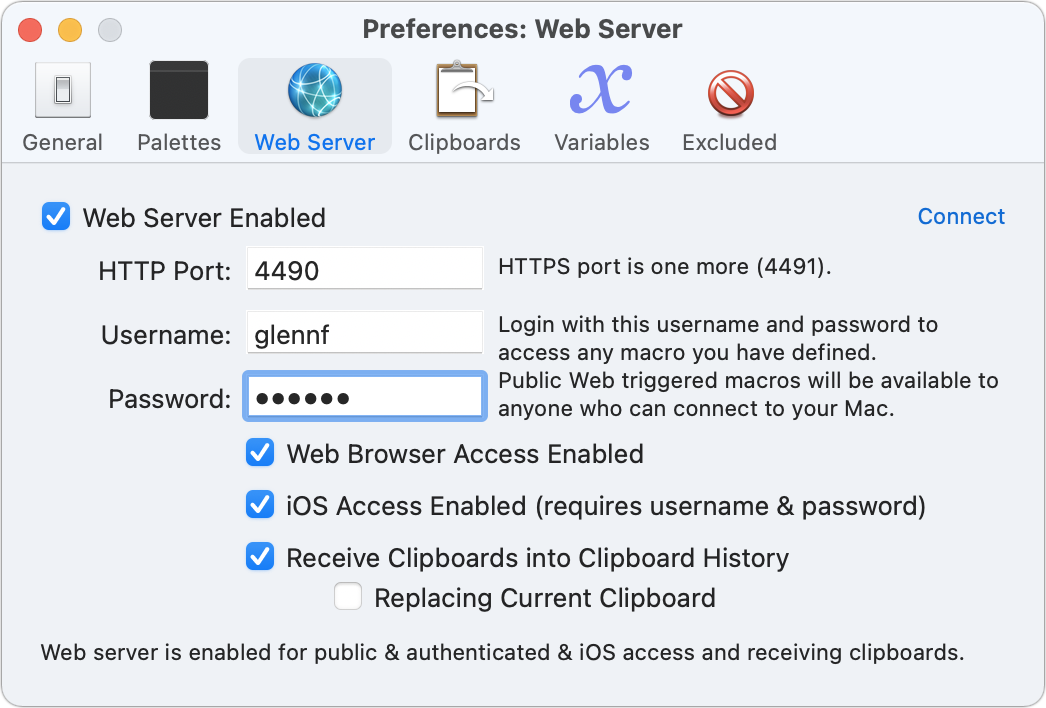The width and height of the screenshot is (1046, 708).
Task: Open the Palettes black panel icon
Action: (179, 90)
